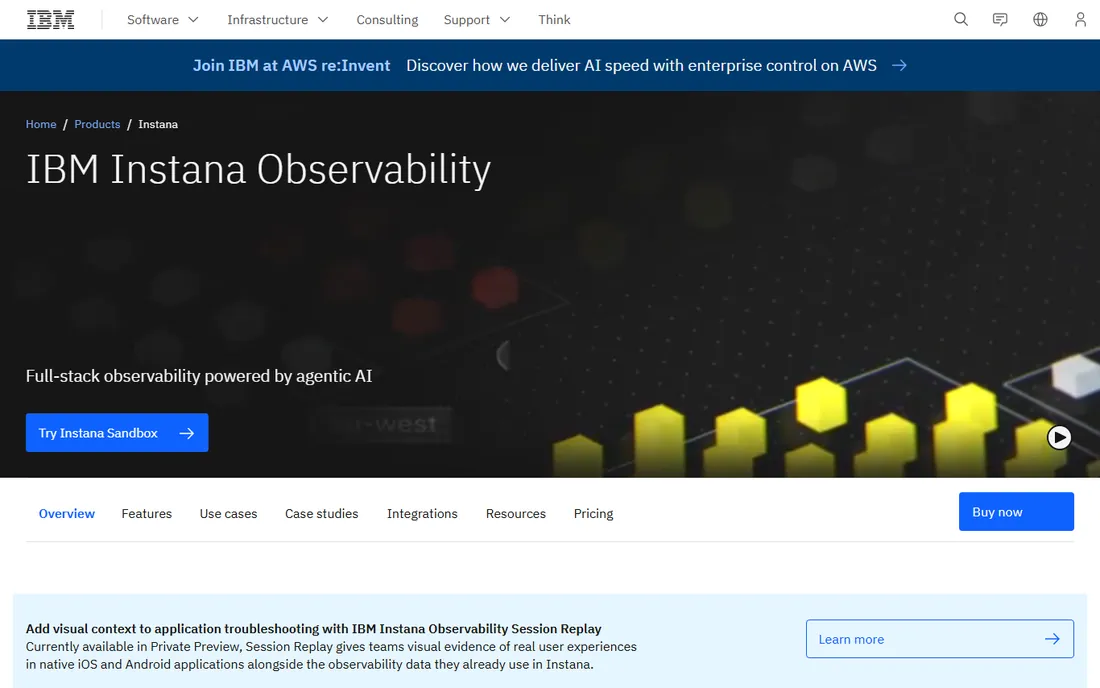
Task: Play the hero background video
Action: pos(1059,438)
